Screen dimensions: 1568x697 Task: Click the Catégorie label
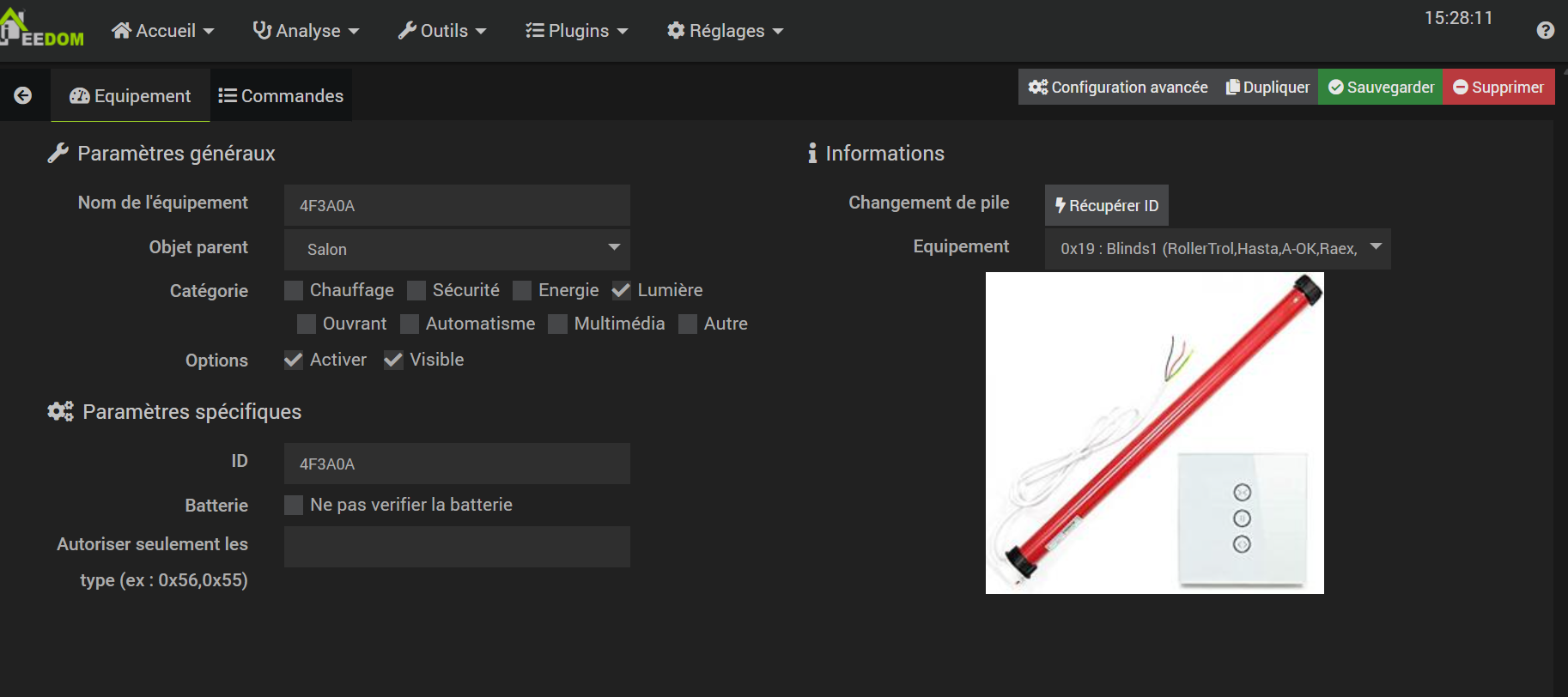click(209, 291)
